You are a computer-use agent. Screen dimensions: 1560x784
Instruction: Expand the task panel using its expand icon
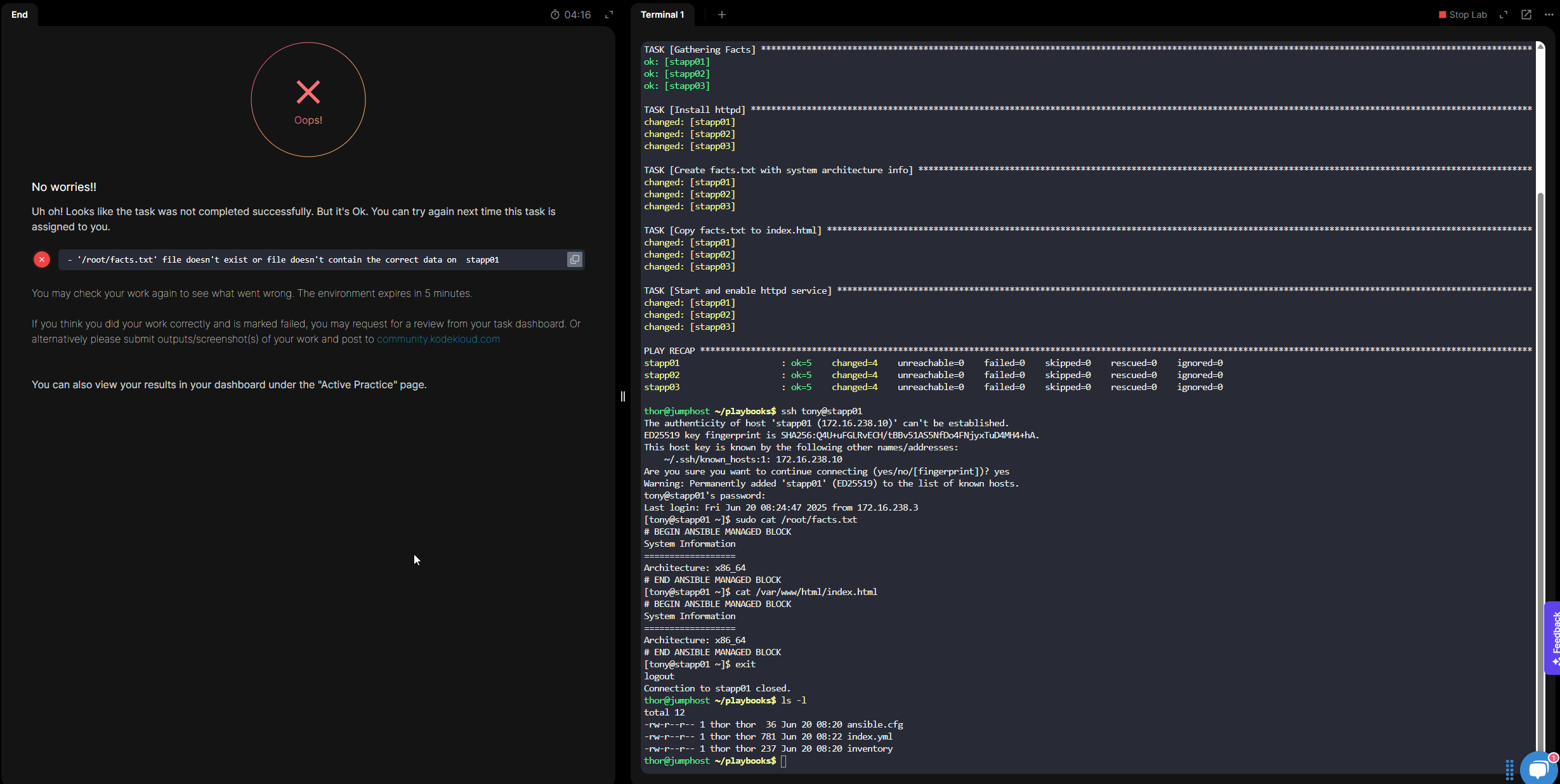(609, 15)
